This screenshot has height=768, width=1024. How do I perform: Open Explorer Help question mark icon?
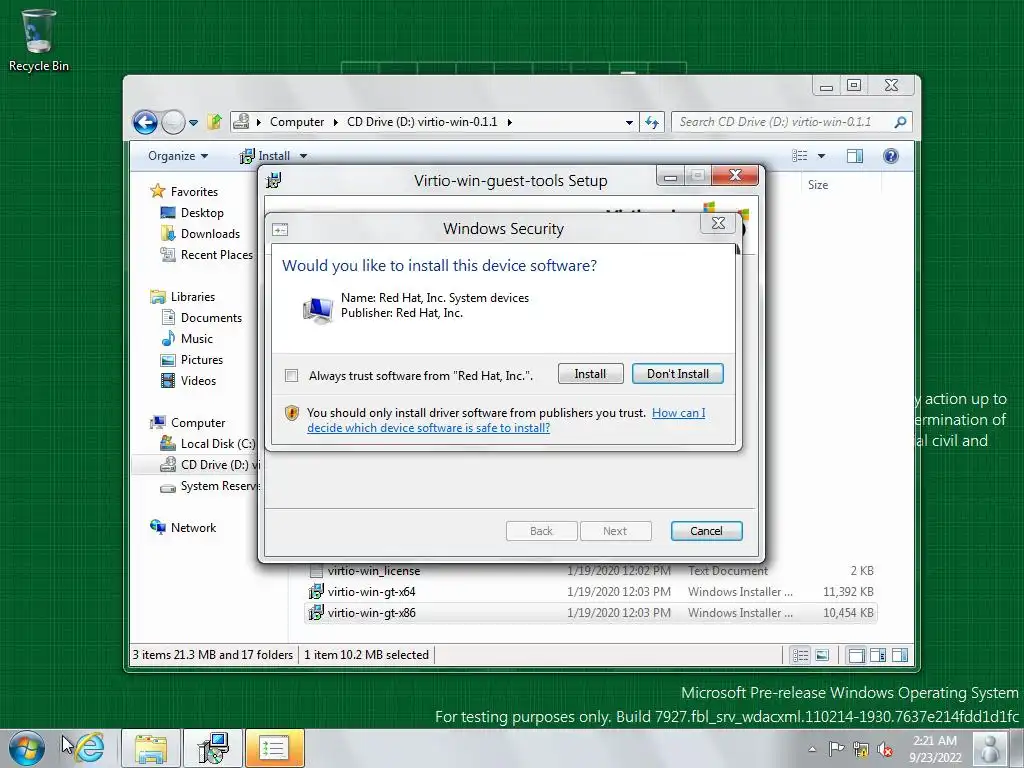pyautogui.click(x=891, y=155)
